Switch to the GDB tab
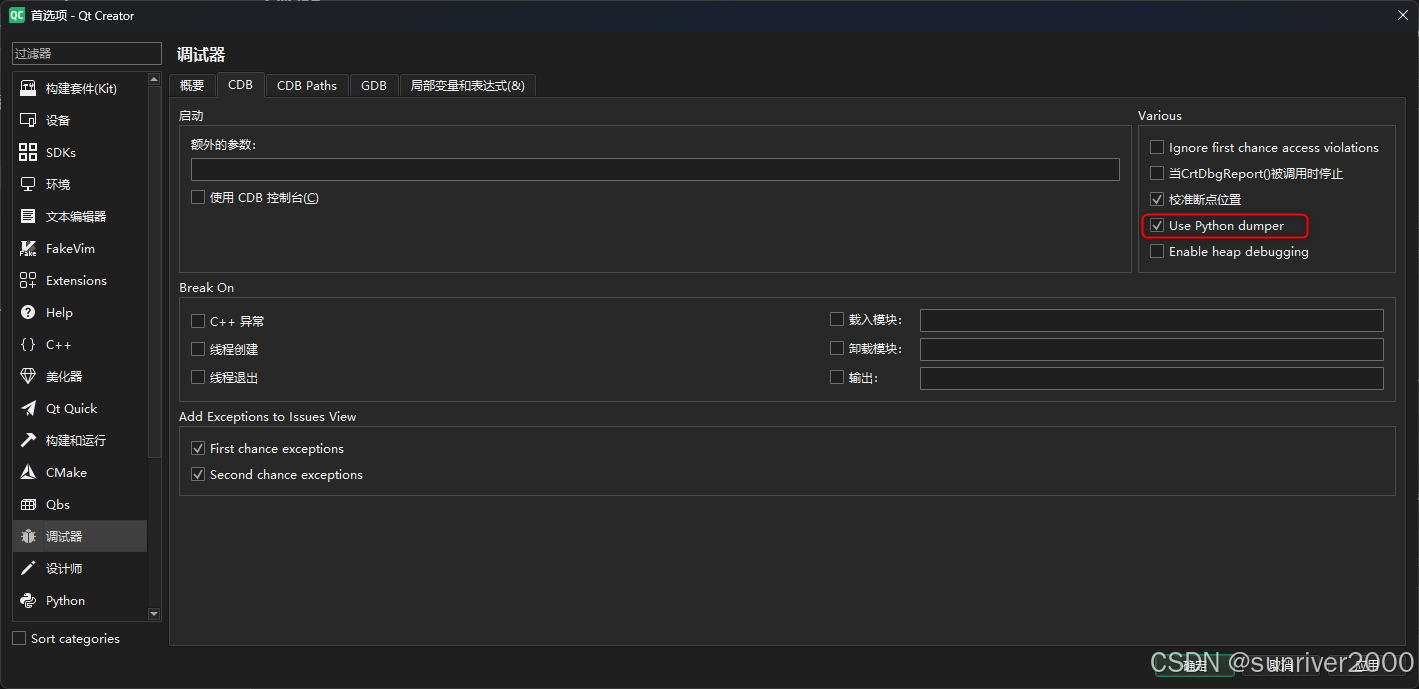 (374, 86)
